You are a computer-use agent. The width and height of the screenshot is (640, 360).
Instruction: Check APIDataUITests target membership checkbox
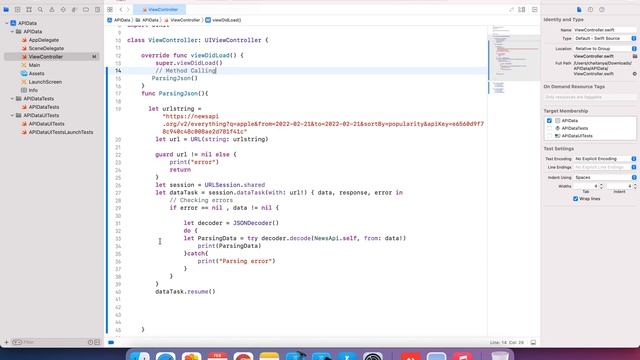tap(549, 136)
